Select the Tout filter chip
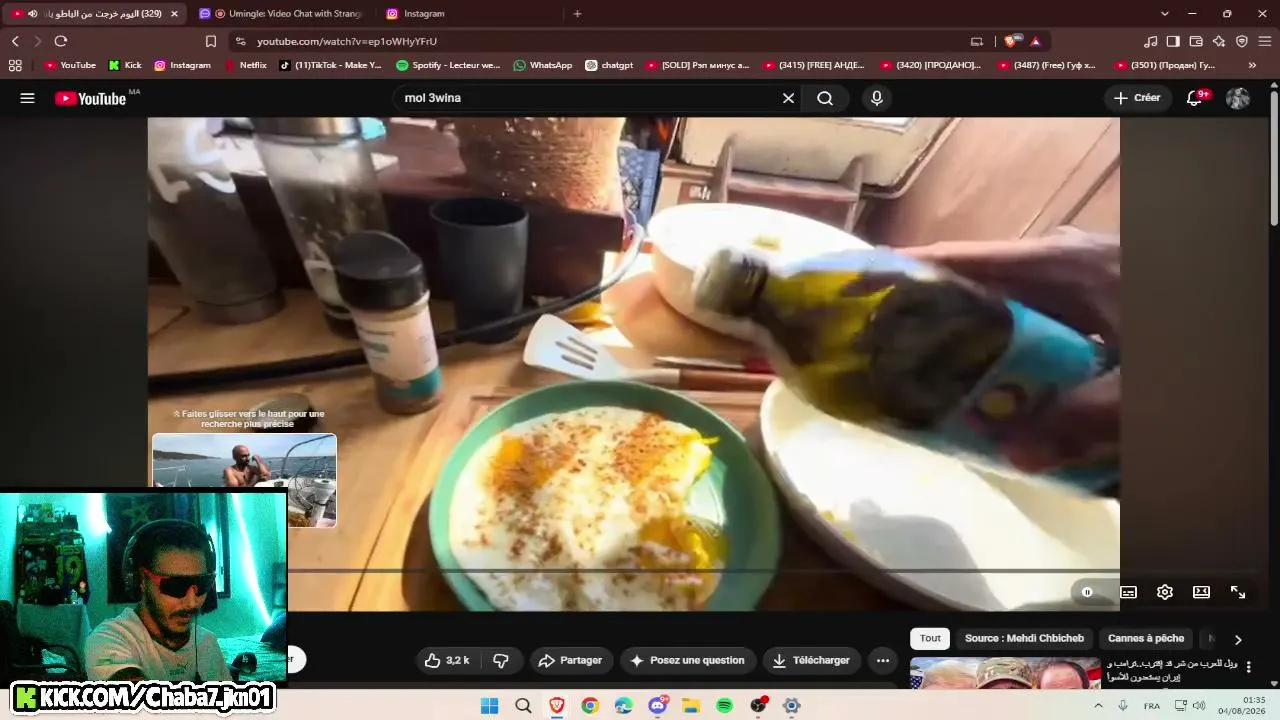The height and width of the screenshot is (720, 1280). coord(930,638)
